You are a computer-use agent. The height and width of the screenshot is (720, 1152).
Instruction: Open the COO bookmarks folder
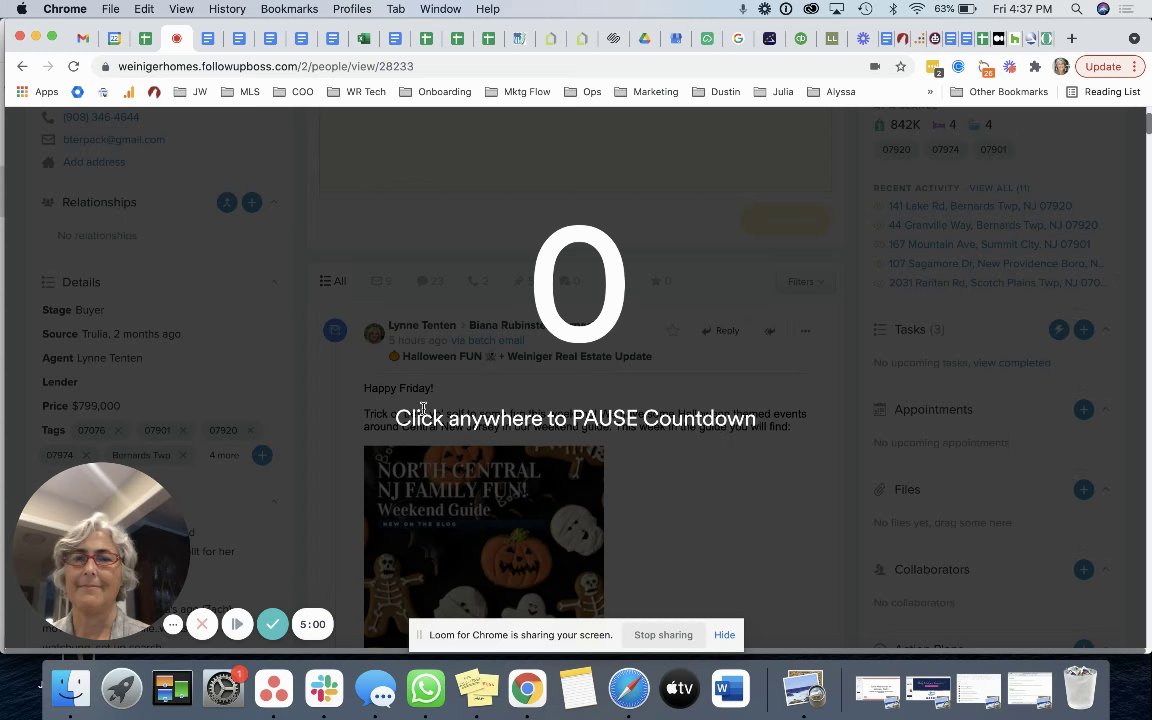pos(293,92)
